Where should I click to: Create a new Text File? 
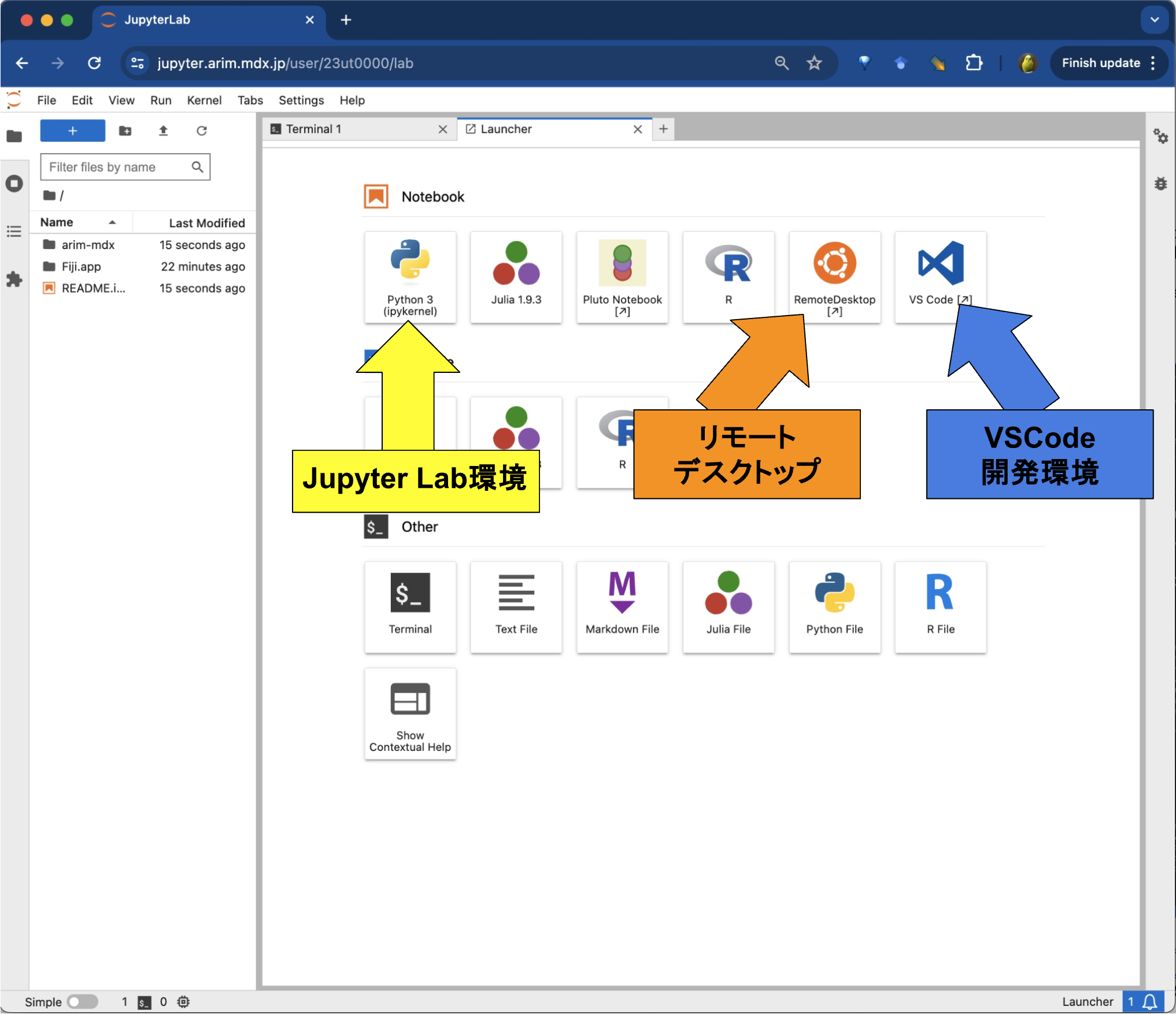[516, 606]
